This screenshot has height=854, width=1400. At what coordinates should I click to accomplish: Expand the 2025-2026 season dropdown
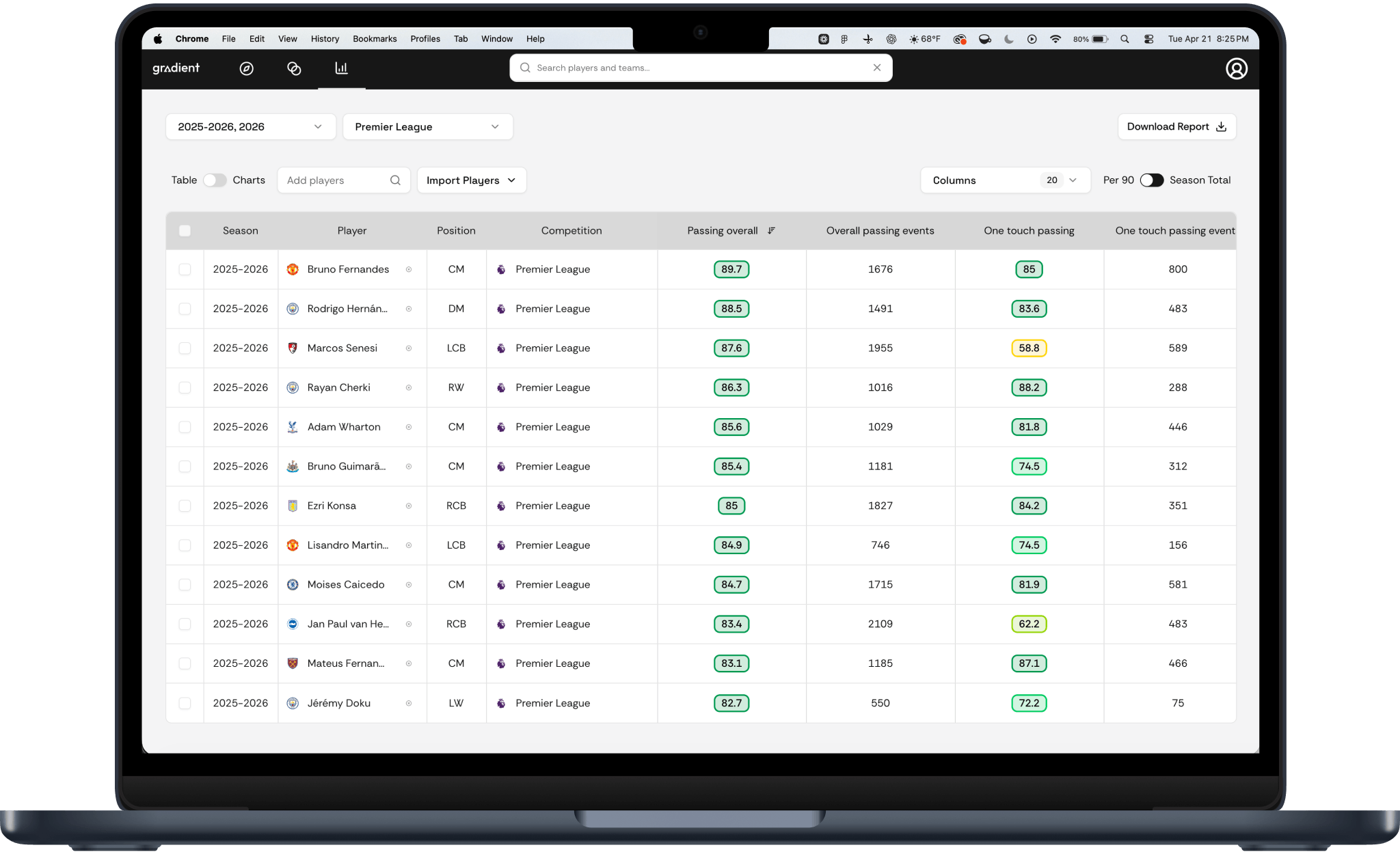tap(250, 127)
